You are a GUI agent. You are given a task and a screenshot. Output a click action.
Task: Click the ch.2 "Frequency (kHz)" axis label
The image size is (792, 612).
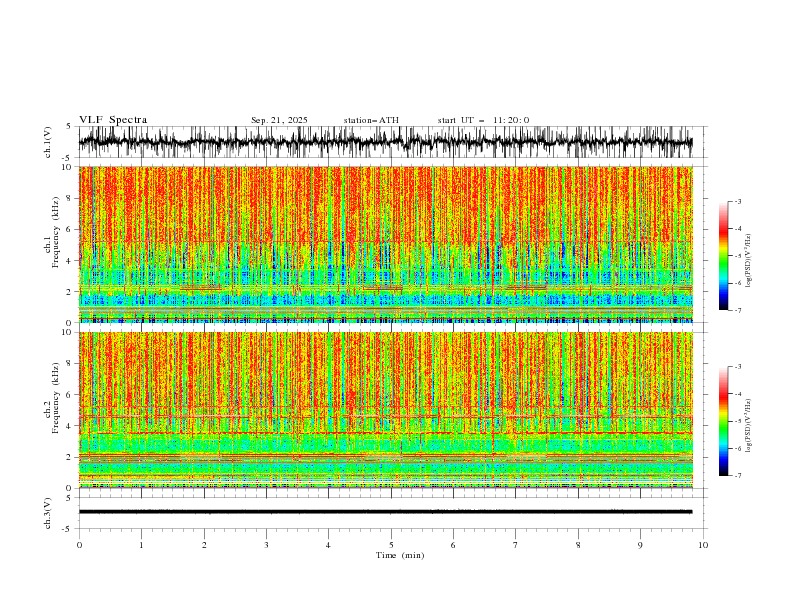[x=56, y=398]
